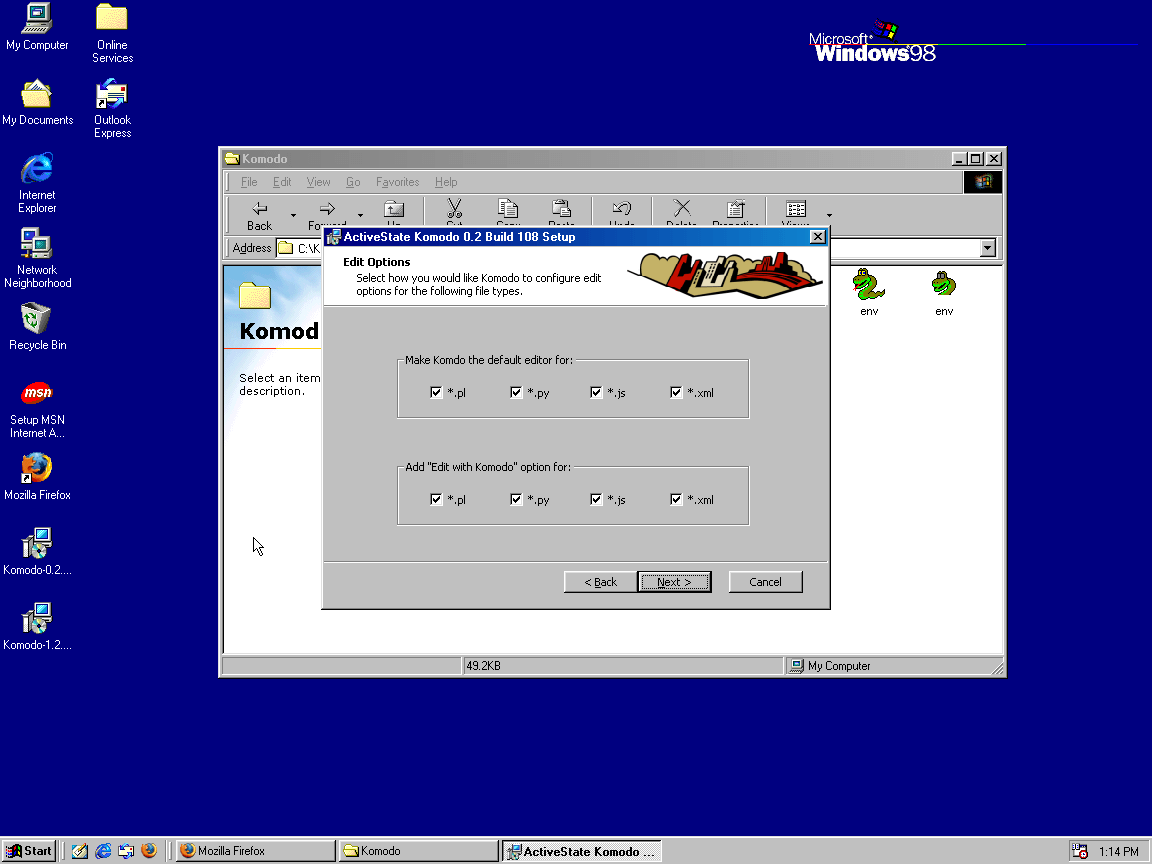Screen dimensions: 1152x864
Task: Click the C:\K path in the Address field
Action: click(x=309, y=248)
